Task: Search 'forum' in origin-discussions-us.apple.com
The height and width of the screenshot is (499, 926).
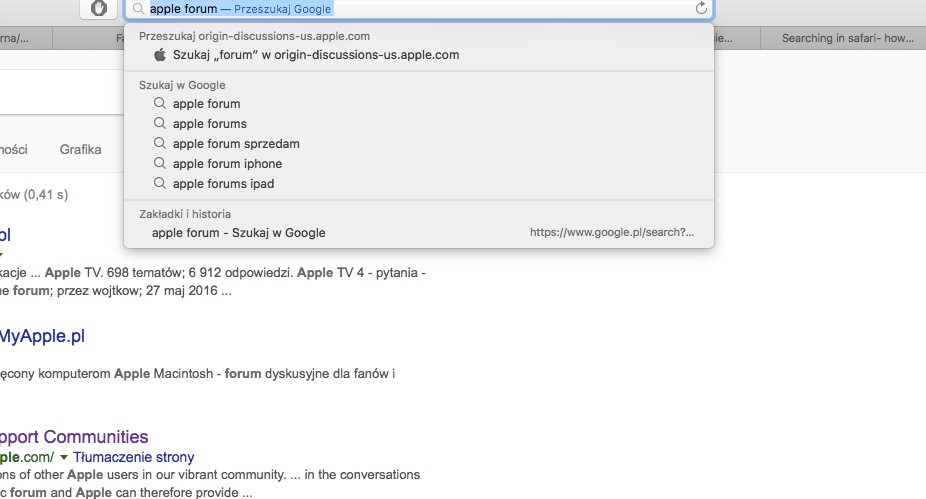Action: (x=419, y=55)
